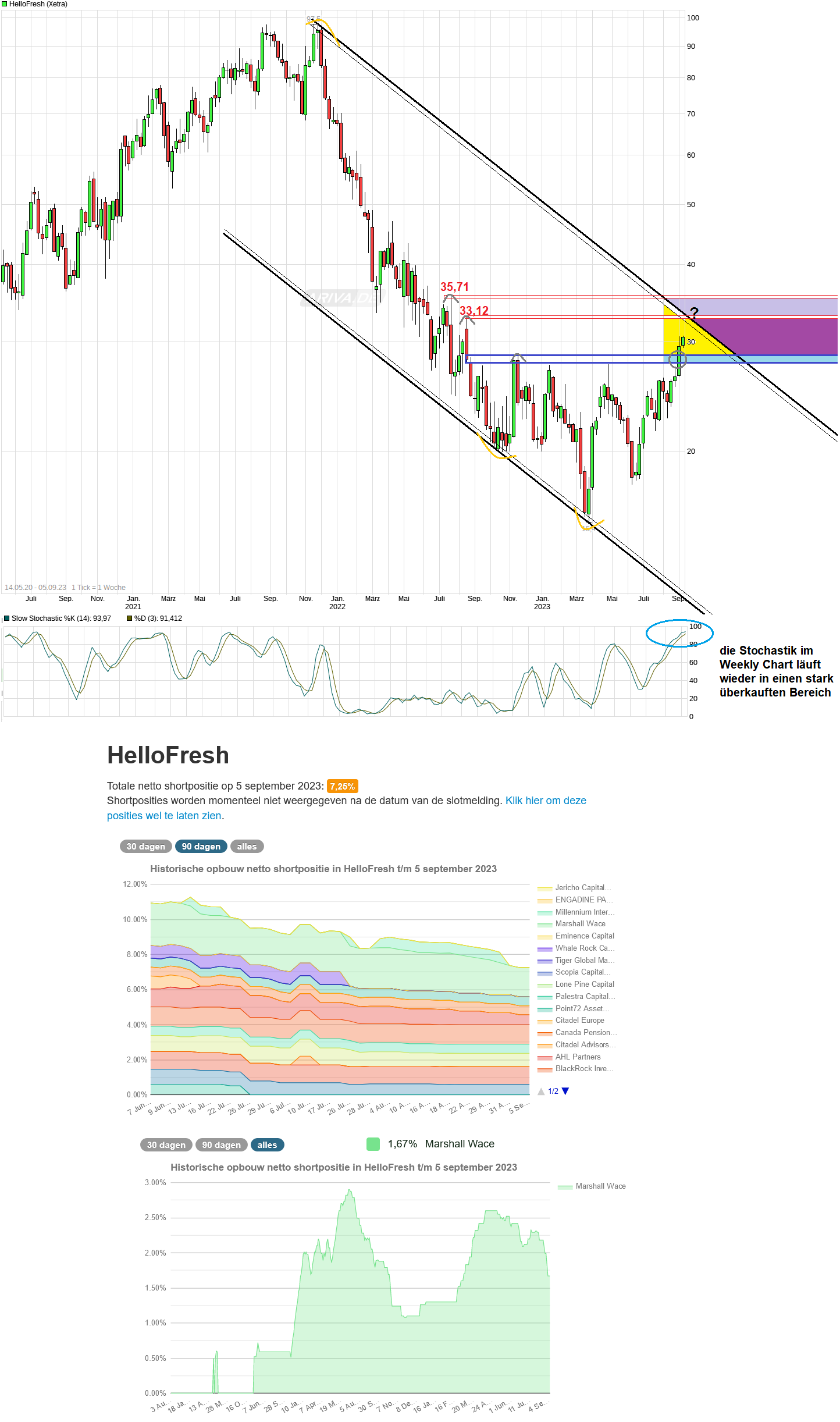Select 30 dagen beside the 1,67% Marshall Wace label
The image size is (840, 1422).
[166, 1145]
